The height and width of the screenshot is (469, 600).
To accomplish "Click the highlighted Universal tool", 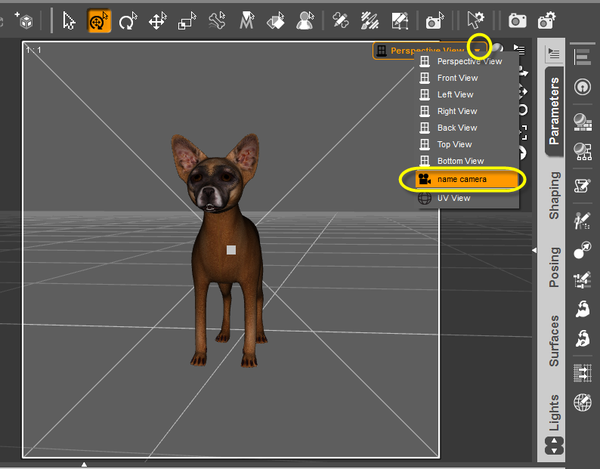I will click(99, 20).
